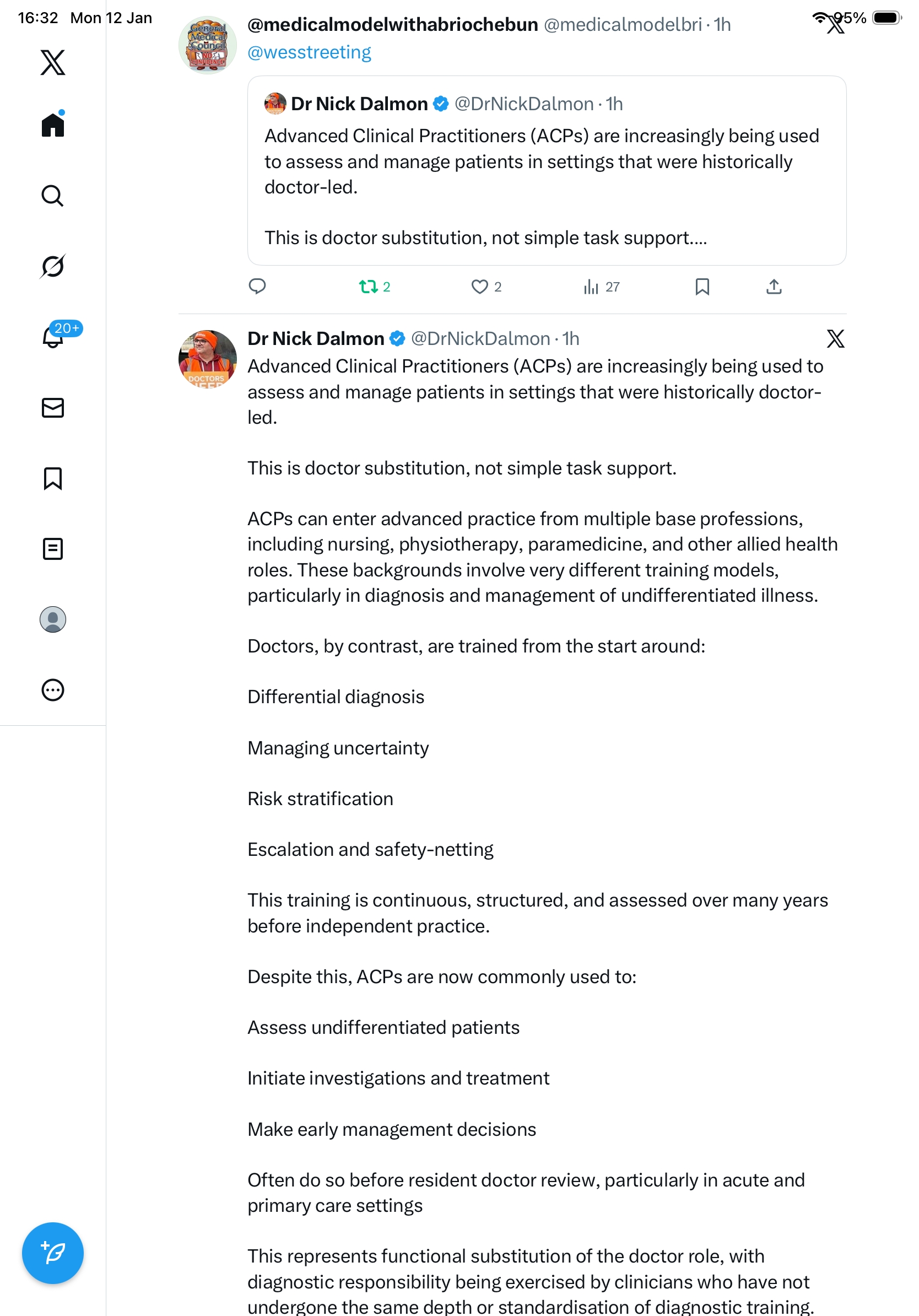
Task: Open the quoted Dr Nick Dalmon post card
Action: pos(547,171)
